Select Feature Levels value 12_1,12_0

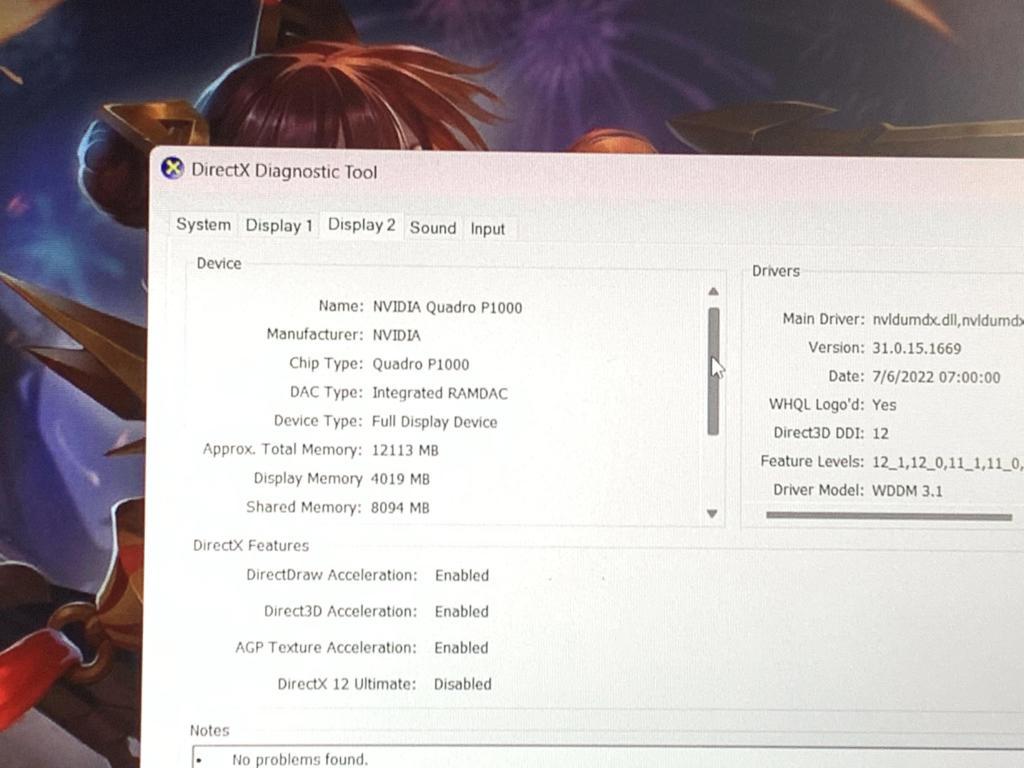pos(948,462)
